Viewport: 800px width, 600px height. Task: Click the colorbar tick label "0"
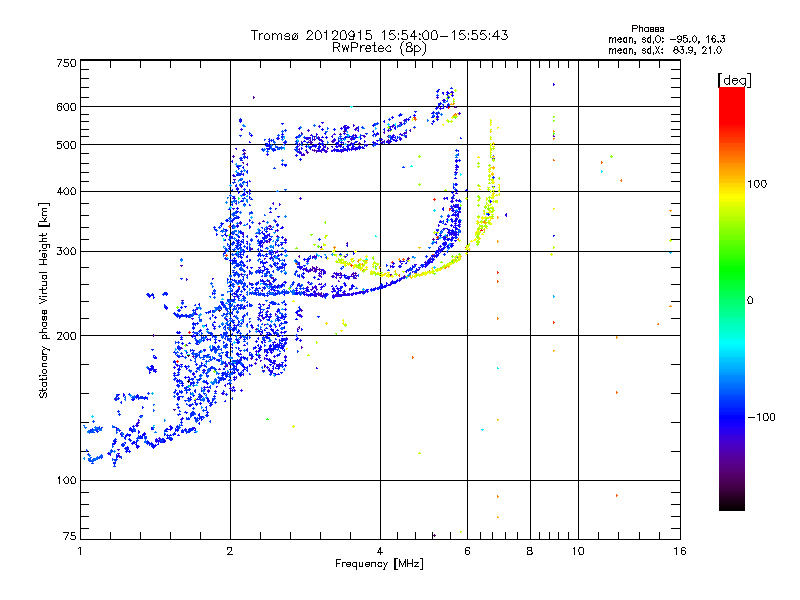[750, 300]
